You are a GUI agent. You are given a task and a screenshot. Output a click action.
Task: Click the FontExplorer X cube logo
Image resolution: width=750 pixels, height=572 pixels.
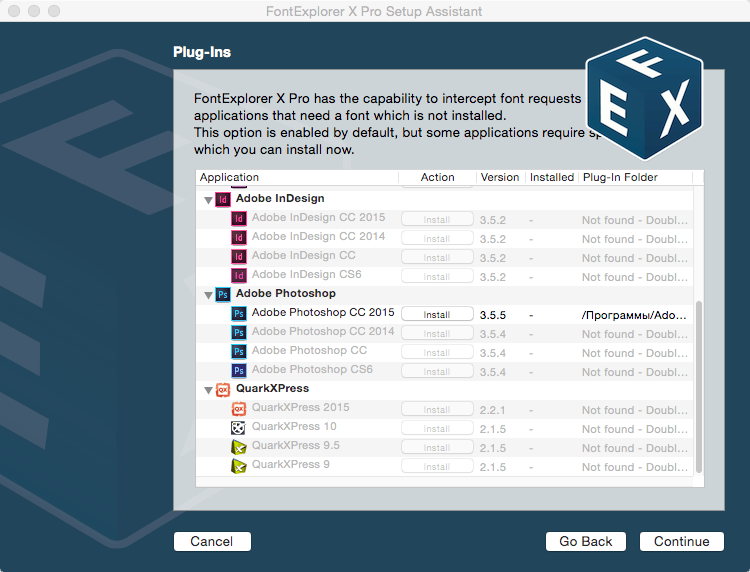(644, 98)
